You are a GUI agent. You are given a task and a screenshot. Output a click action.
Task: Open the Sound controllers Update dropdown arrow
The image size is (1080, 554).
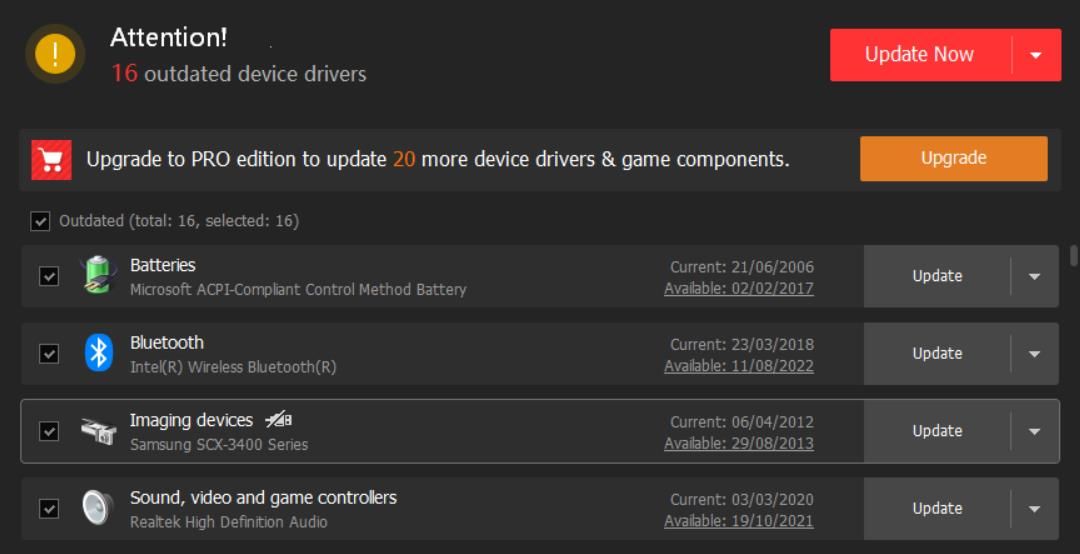1034,508
